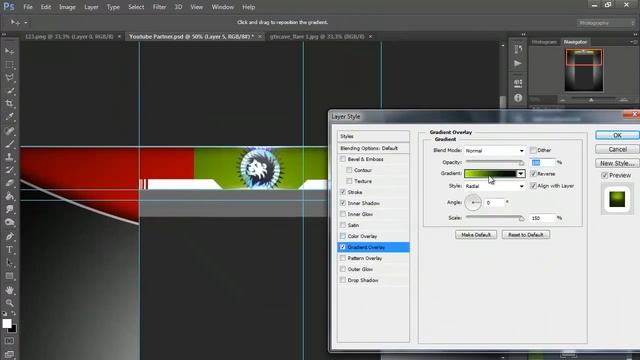Select the Path Selection tool
Image resolution: width=640 pixels, height=360 pixels.
click(x=9, y=263)
